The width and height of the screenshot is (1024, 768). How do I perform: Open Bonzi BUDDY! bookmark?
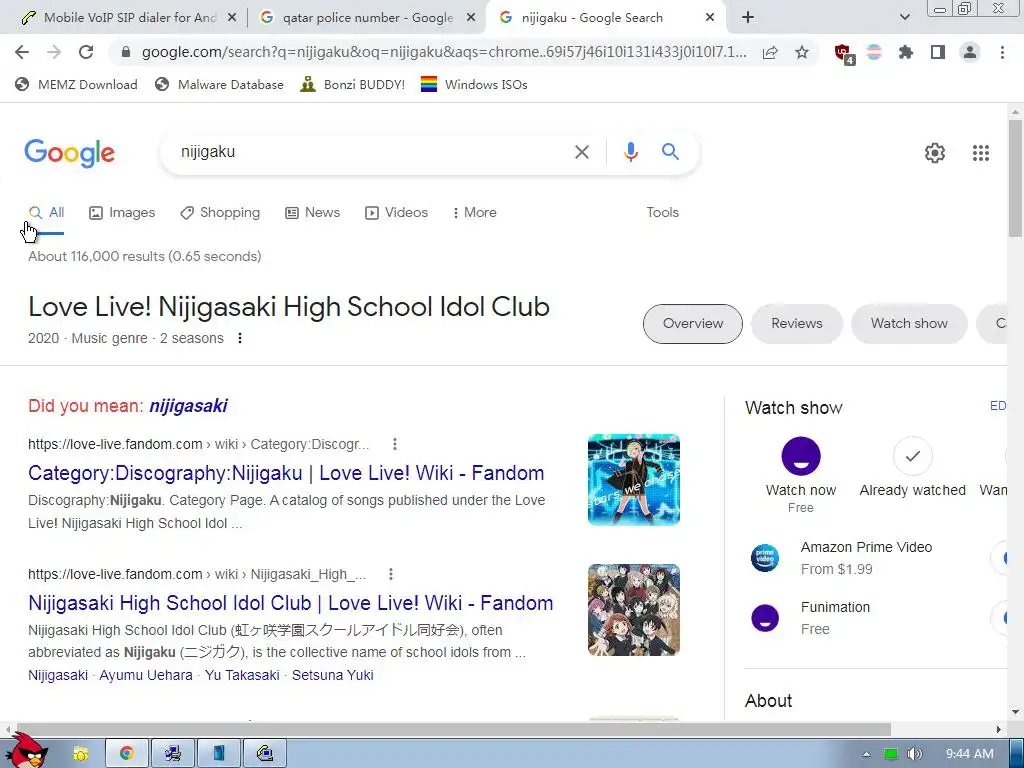pyautogui.click(x=353, y=84)
